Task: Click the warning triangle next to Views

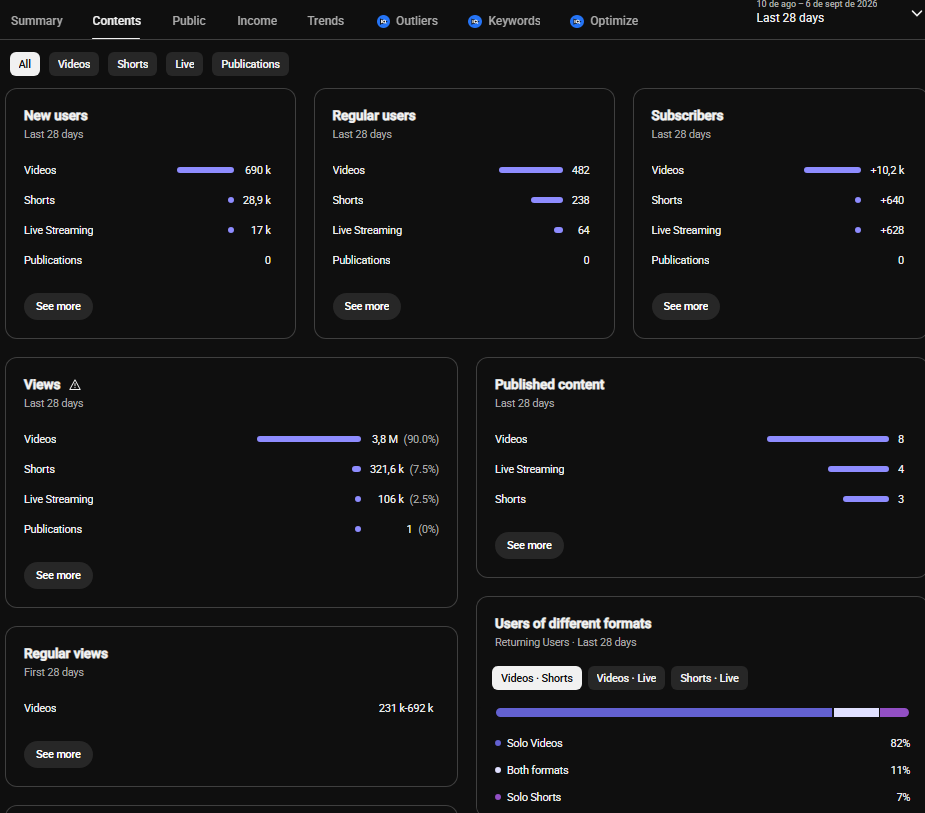Action: point(75,385)
